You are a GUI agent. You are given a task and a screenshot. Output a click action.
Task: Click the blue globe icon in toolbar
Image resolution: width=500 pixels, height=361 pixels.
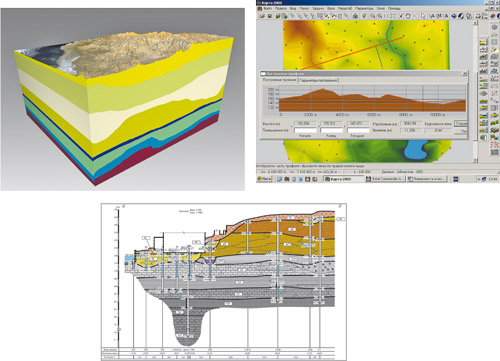(x=454, y=16)
